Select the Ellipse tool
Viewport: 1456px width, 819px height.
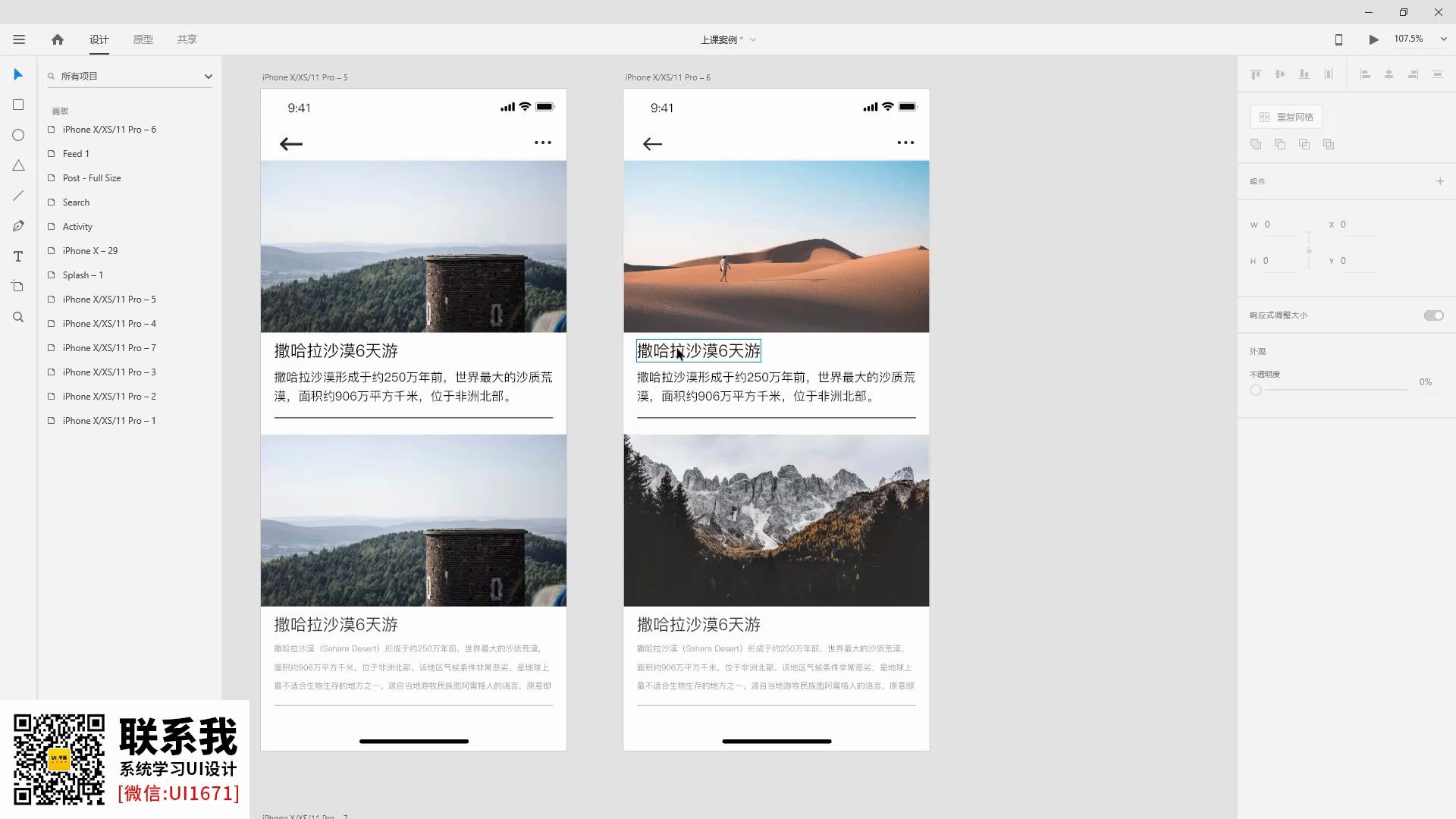[18, 135]
